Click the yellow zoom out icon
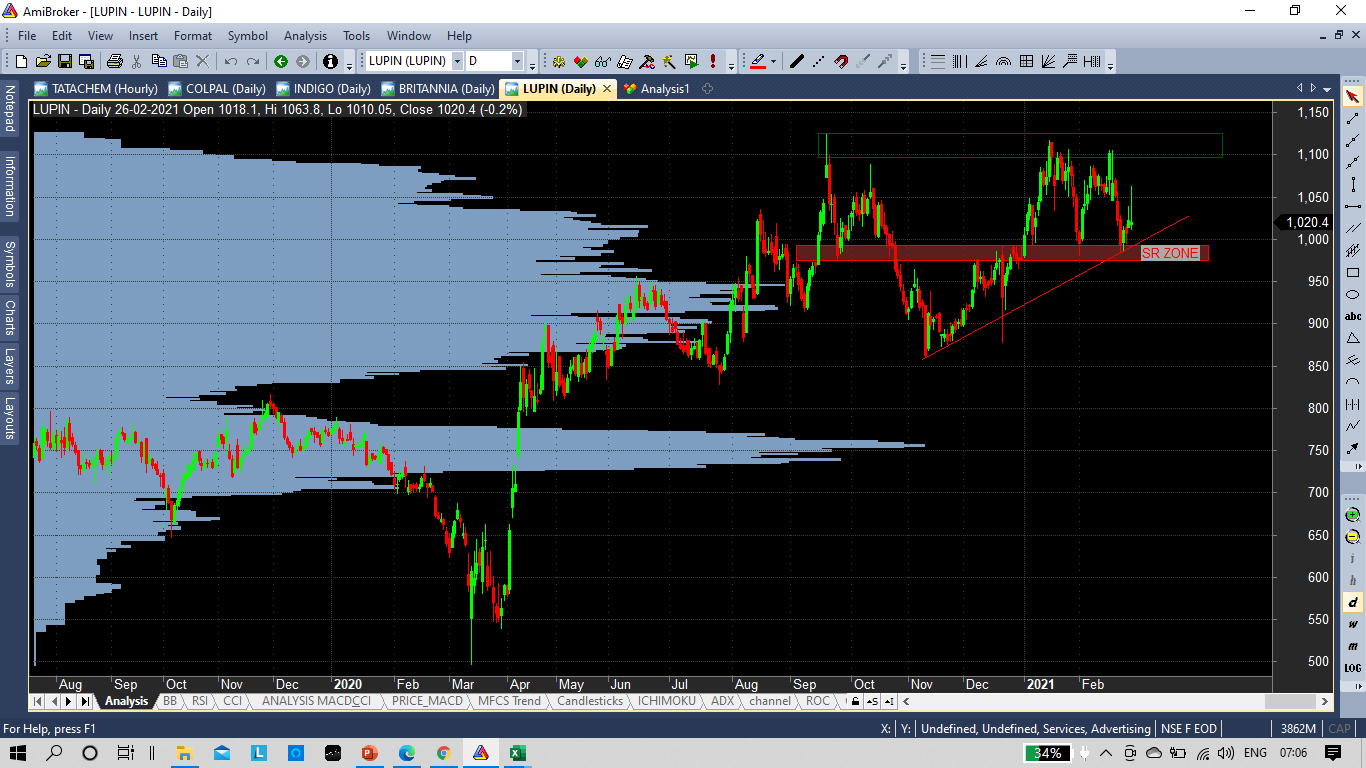Screen dimensions: 1366x768 pos(1352,537)
